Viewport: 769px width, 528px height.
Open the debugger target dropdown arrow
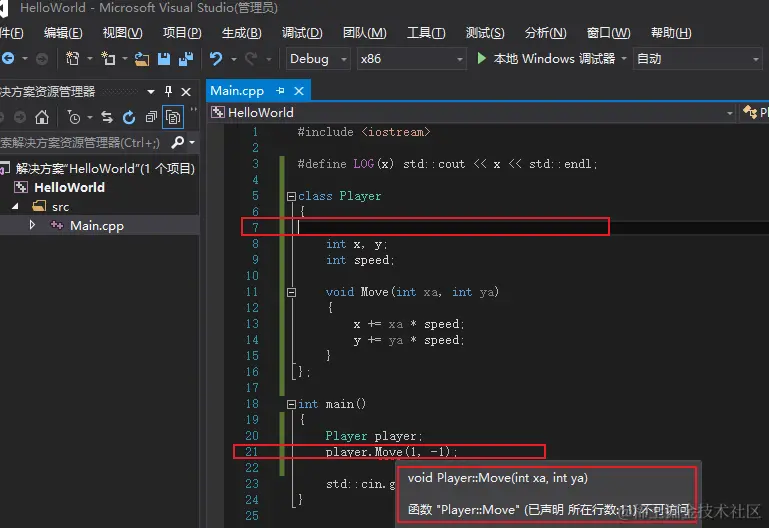tap(624, 59)
